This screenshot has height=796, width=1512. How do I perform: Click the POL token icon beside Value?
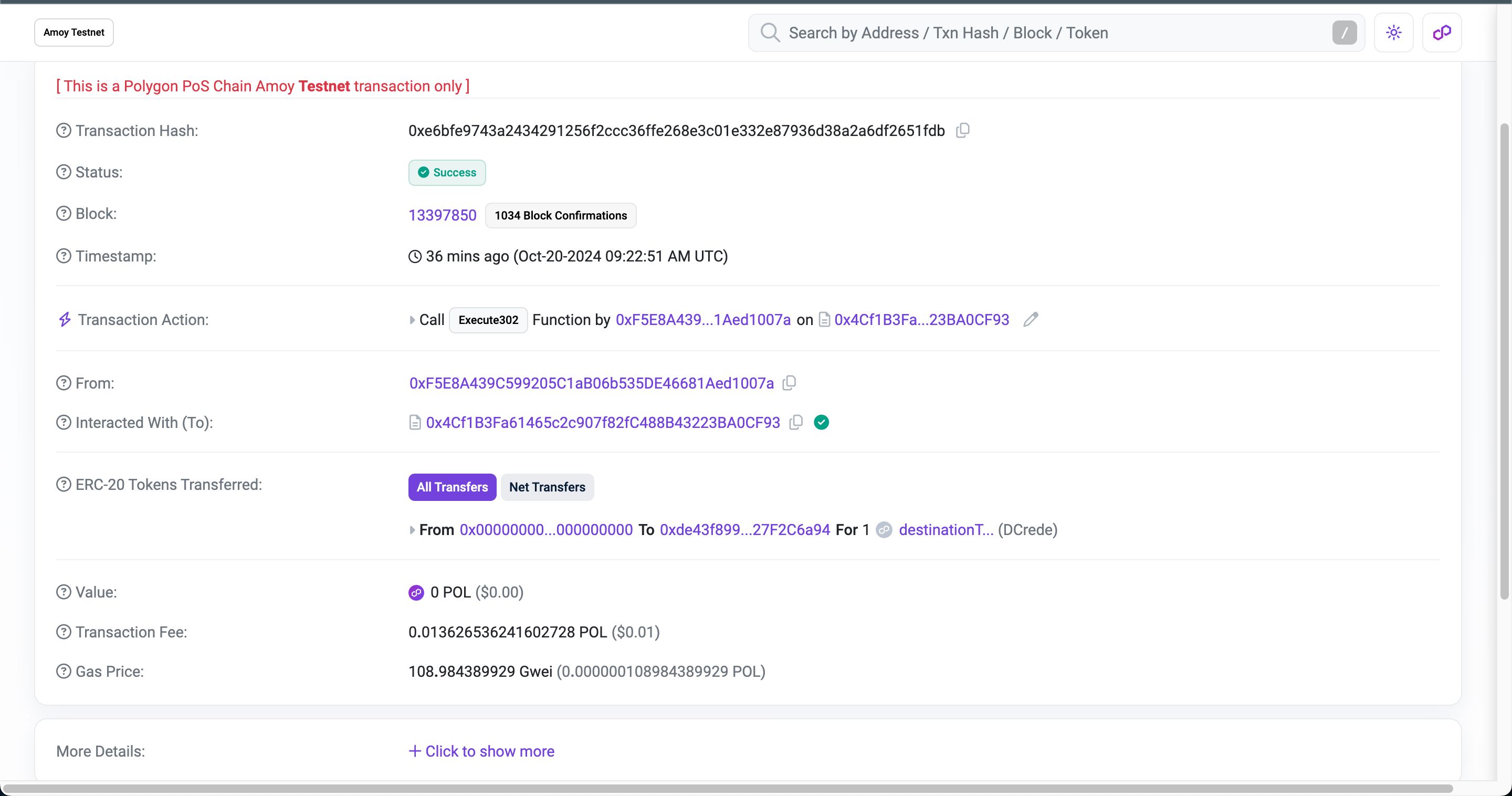(416, 592)
